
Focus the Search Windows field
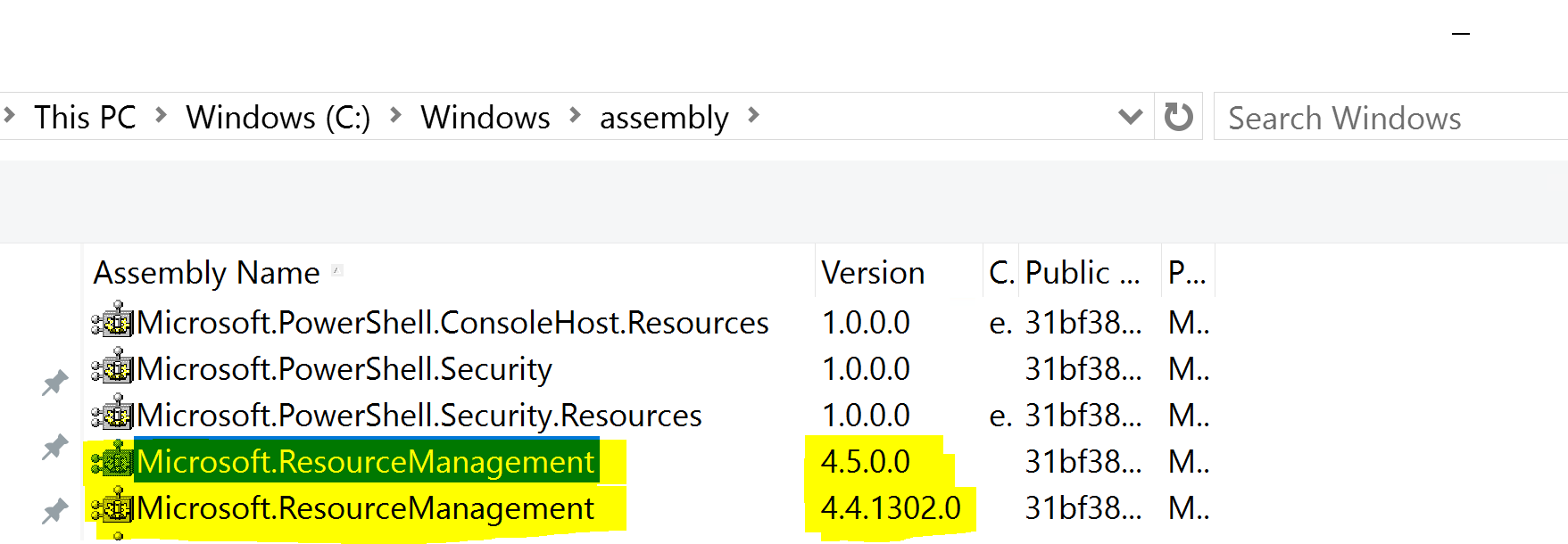click(1390, 117)
